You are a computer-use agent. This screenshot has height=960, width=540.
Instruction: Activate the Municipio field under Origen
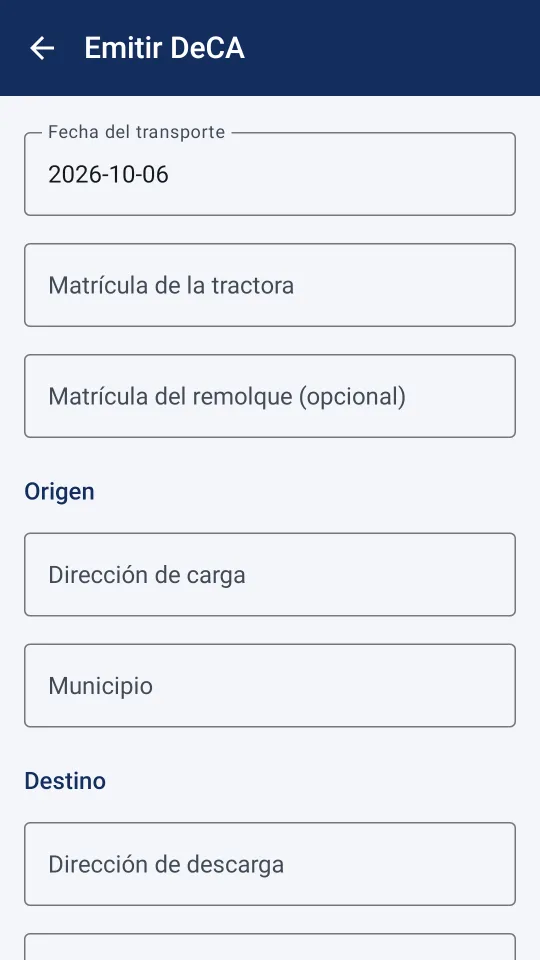[x=270, y=686]
